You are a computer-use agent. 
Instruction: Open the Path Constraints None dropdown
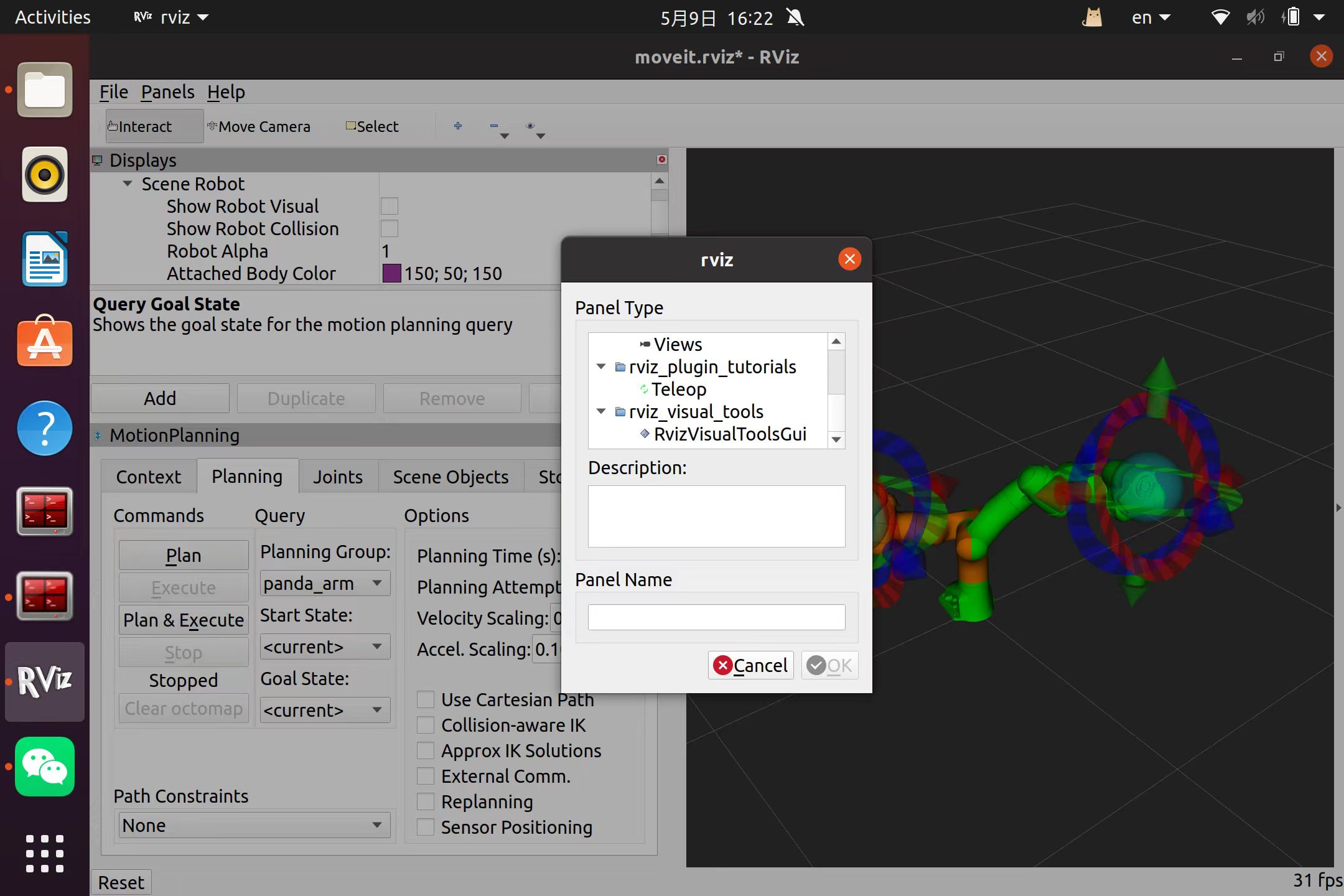tap(254, 826)
